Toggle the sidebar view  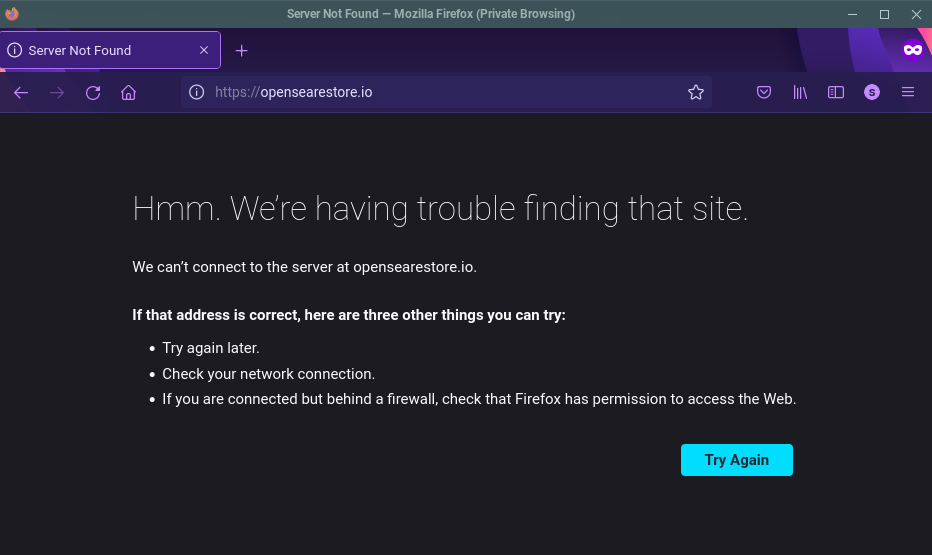pos(836,92)
